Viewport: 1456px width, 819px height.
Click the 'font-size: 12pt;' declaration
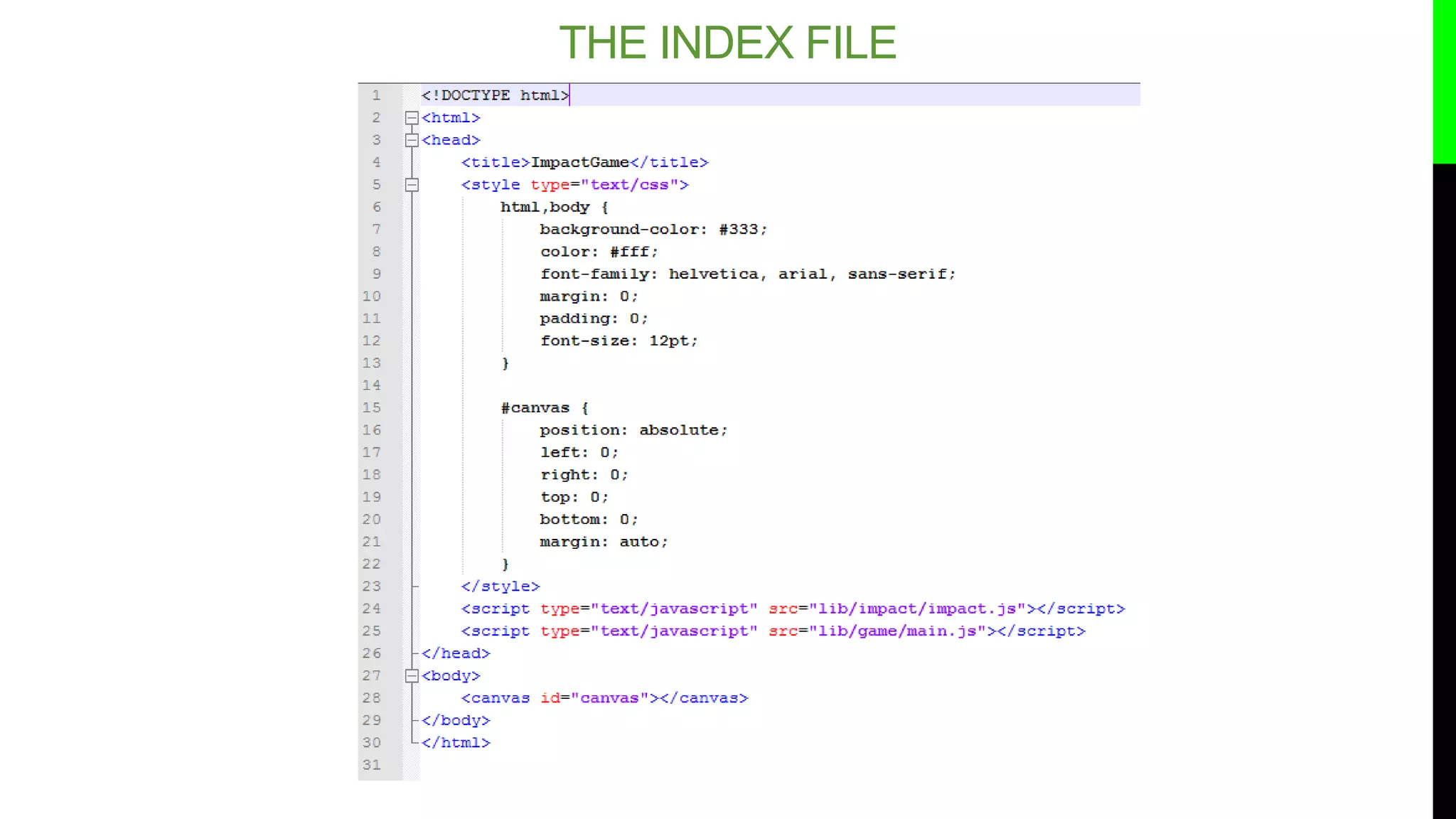619,341
